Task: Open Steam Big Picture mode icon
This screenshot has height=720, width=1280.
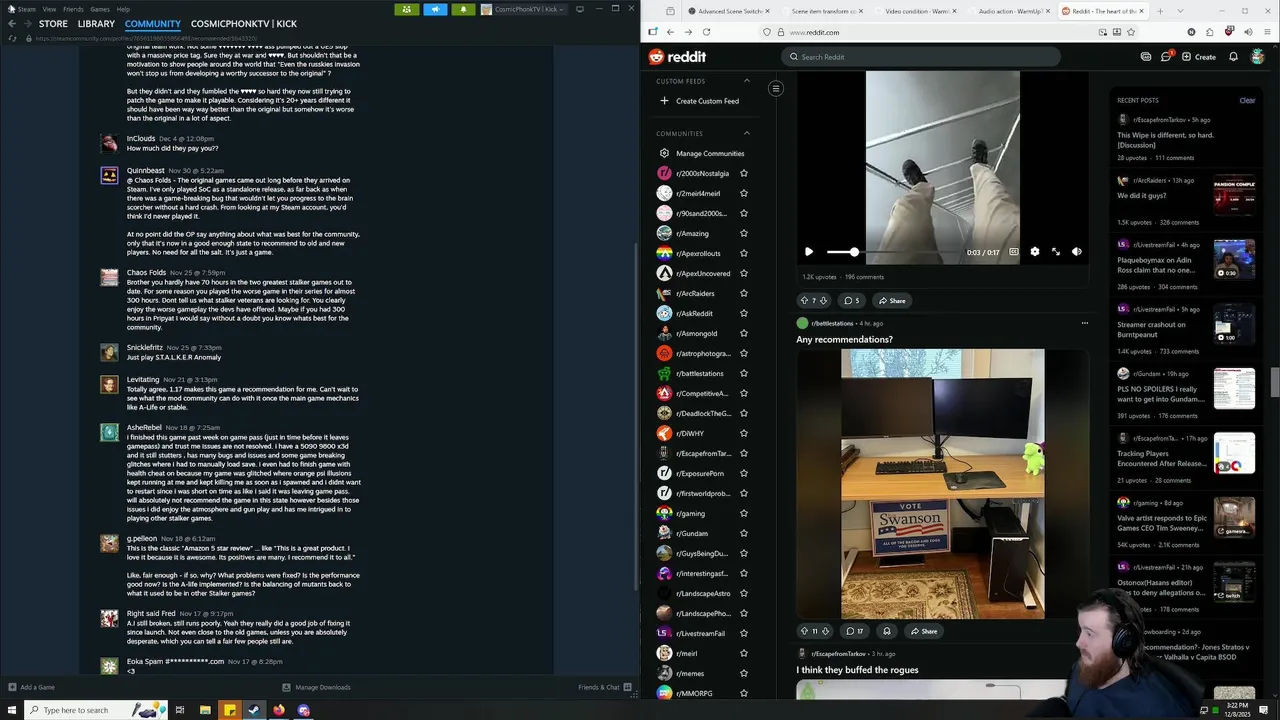Action: [578, 9]
